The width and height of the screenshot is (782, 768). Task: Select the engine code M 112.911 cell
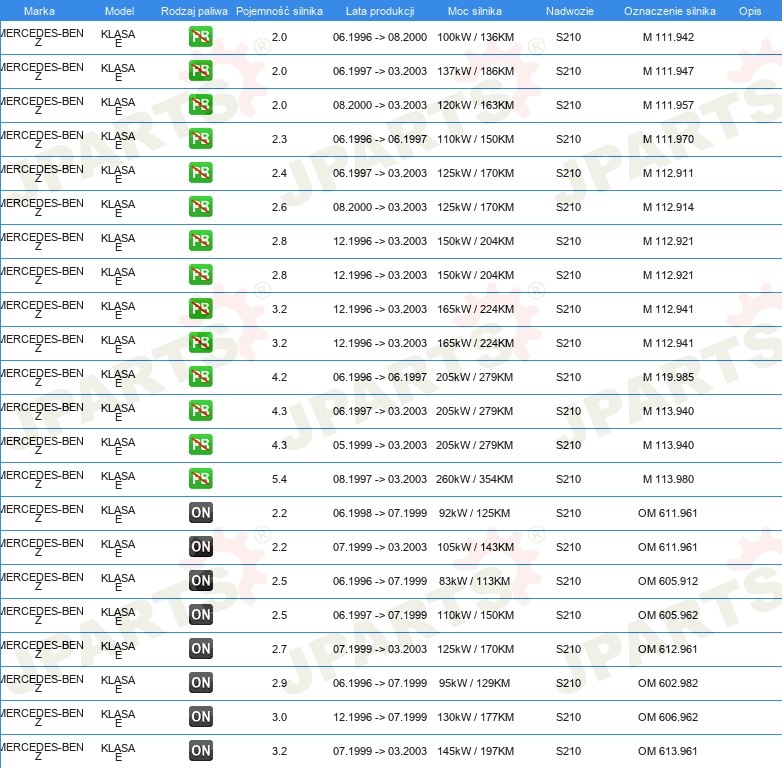[668, 174]
